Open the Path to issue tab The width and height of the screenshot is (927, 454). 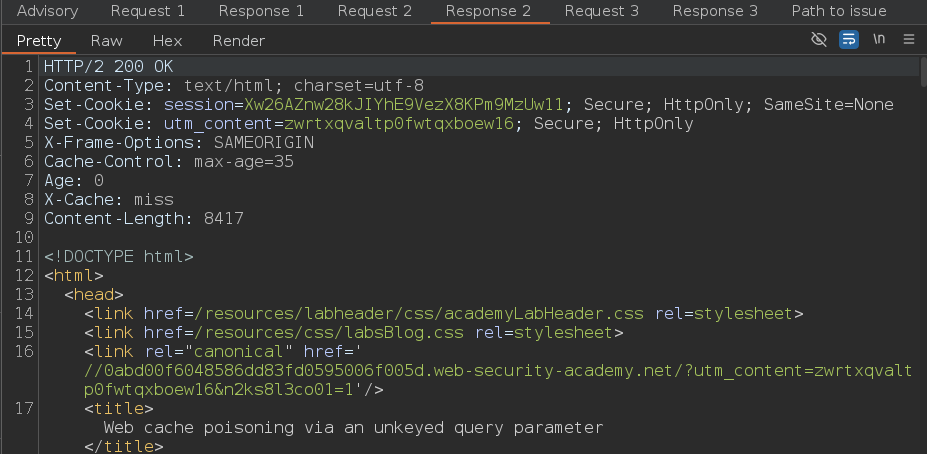pos(839,11)
